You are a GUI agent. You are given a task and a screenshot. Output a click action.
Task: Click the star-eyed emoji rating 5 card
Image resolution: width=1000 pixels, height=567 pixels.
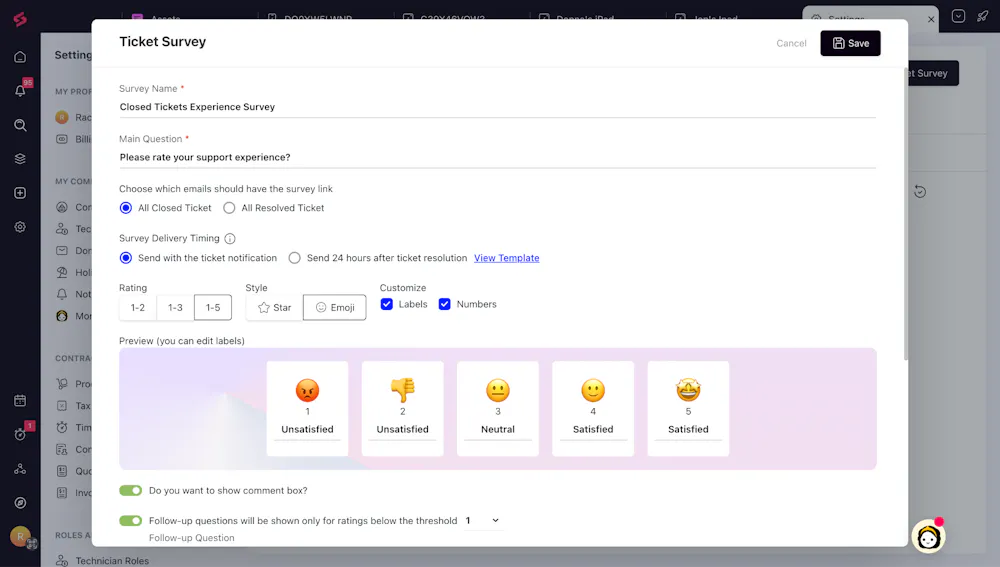point(688,408)
